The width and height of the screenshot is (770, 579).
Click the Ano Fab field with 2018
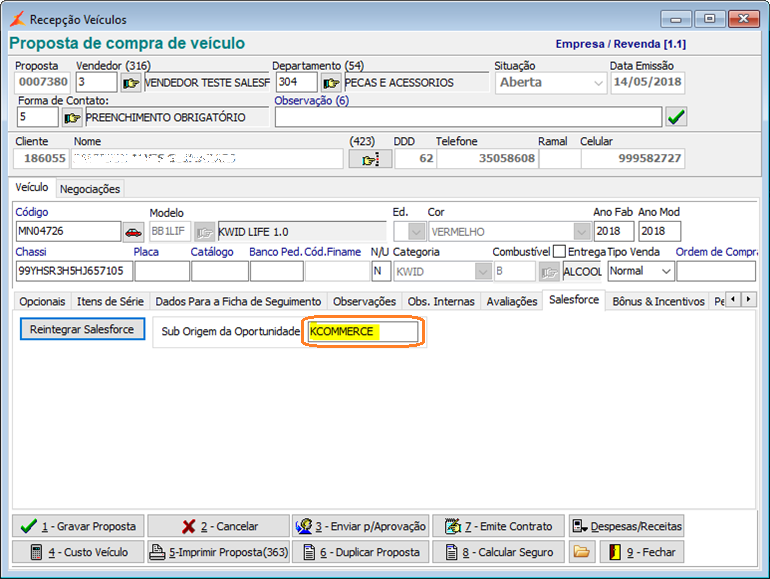[x=613, y=231]
